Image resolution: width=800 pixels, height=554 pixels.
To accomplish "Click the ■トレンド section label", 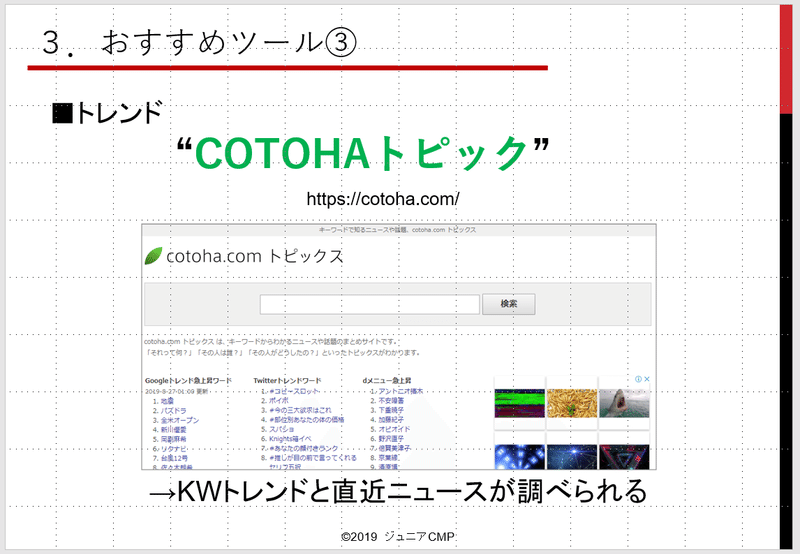I will coord(107,113).
